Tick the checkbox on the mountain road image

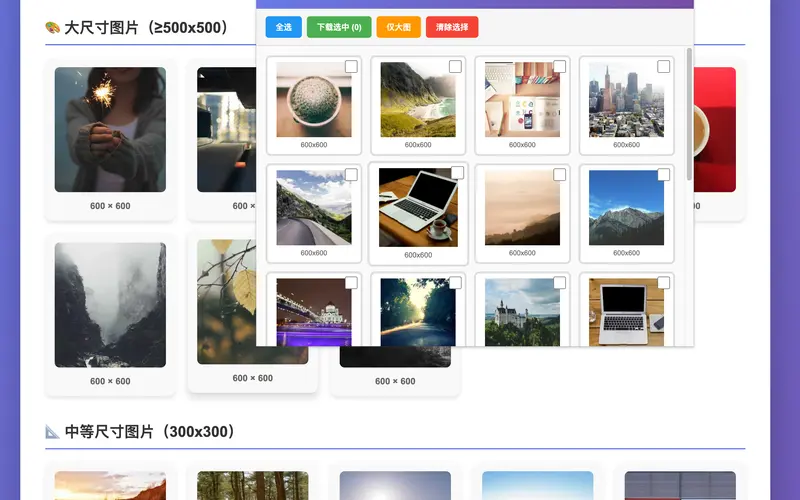(x=351, y=175)
